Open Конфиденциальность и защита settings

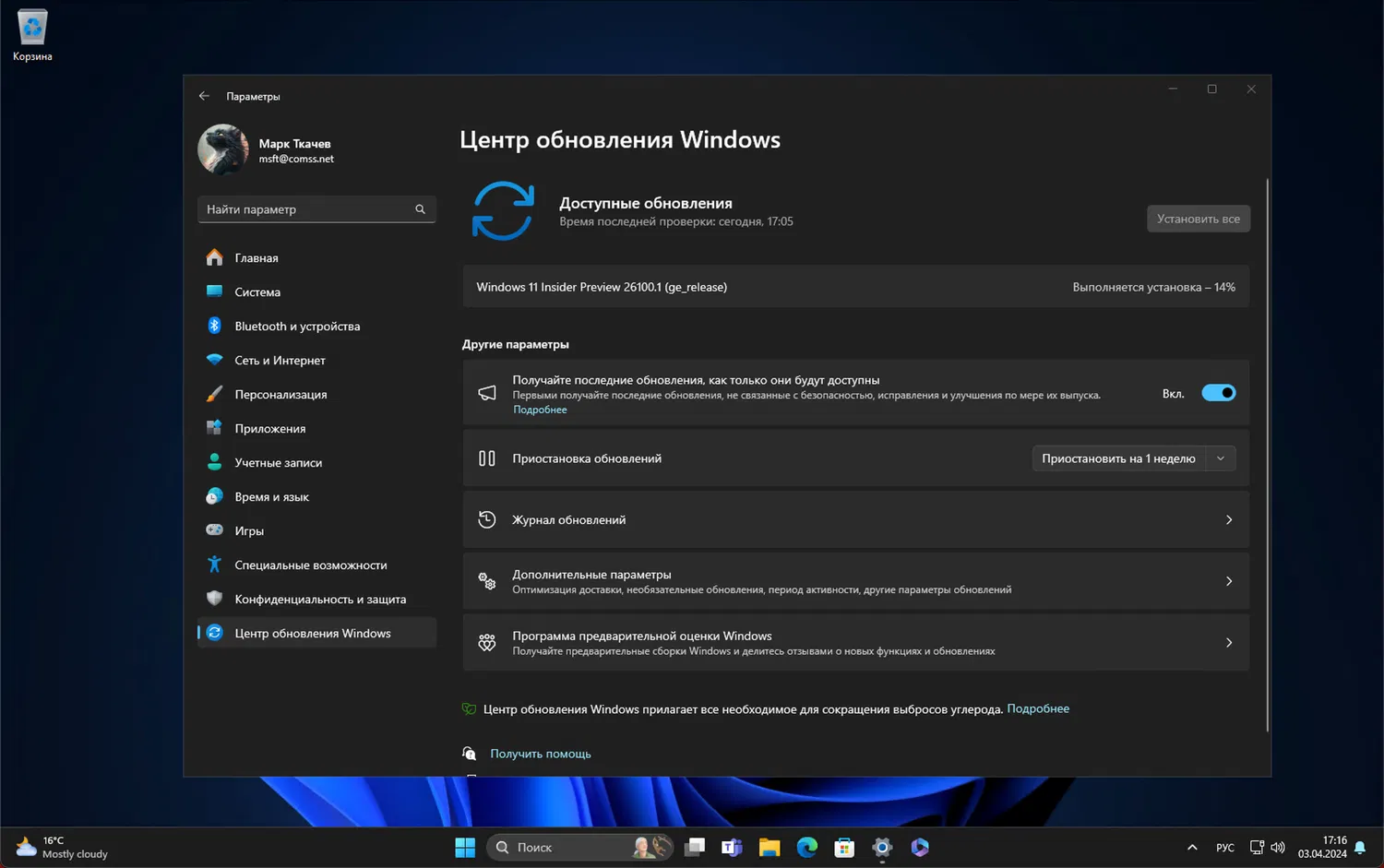[x=320, y=599]
